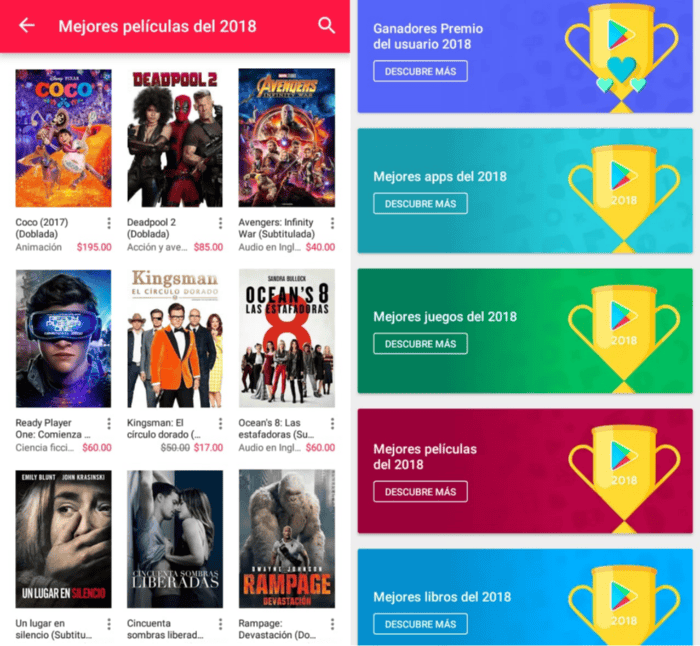
Task: Click Descubre más for Mejores libros del 2018
Action: (x=421, y=624)
